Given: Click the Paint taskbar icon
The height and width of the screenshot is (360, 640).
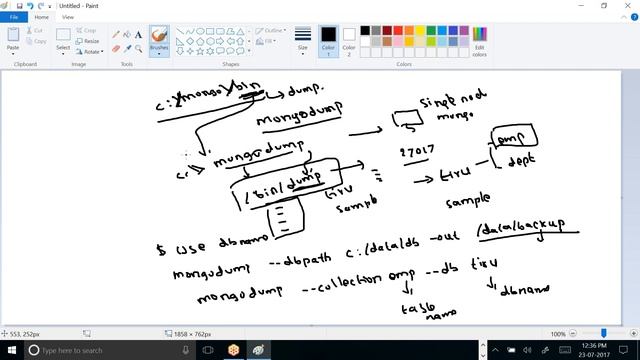Looking at the screenshot, I should (258, 350).
